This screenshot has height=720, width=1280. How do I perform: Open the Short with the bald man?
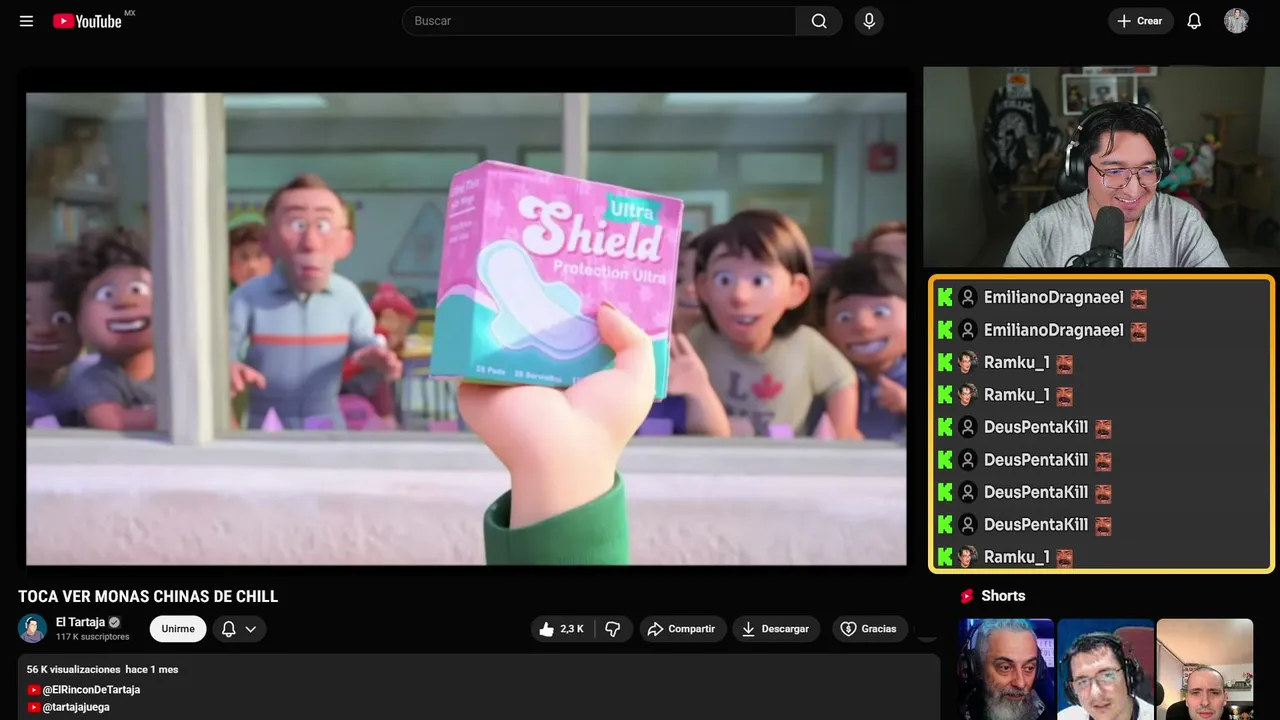coord(1205,669)
